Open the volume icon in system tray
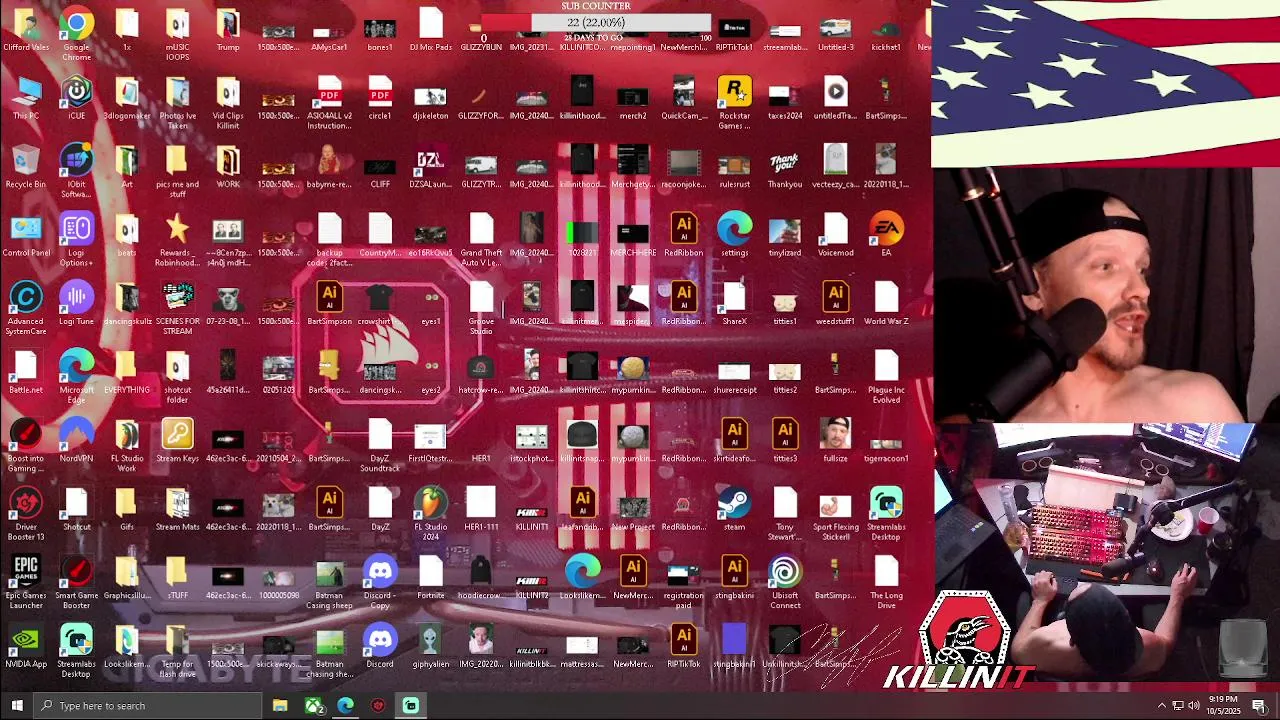The width and height of the screenshot is (1280, 720). point(1193,706)
